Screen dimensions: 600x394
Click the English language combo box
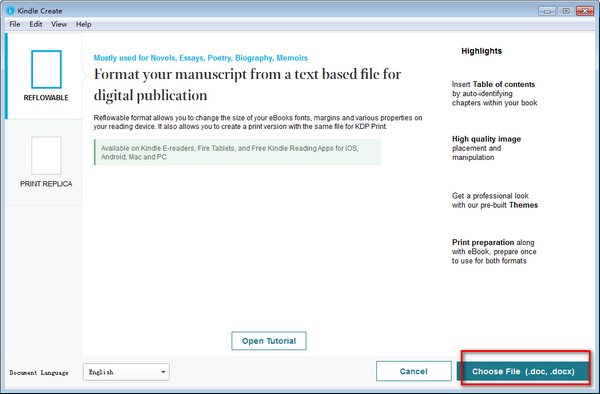126,372
